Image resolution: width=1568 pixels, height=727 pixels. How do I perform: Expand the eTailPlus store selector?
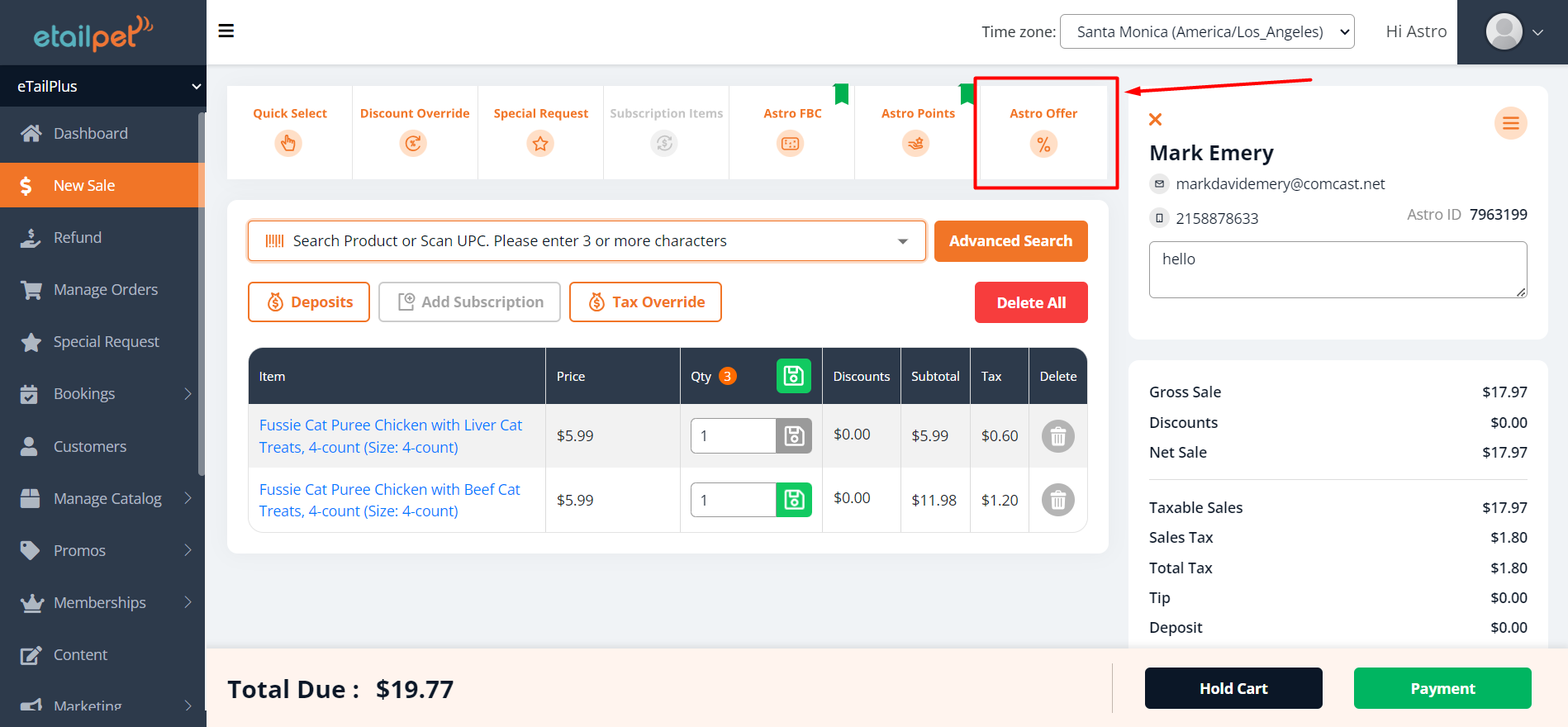point(102,86)
